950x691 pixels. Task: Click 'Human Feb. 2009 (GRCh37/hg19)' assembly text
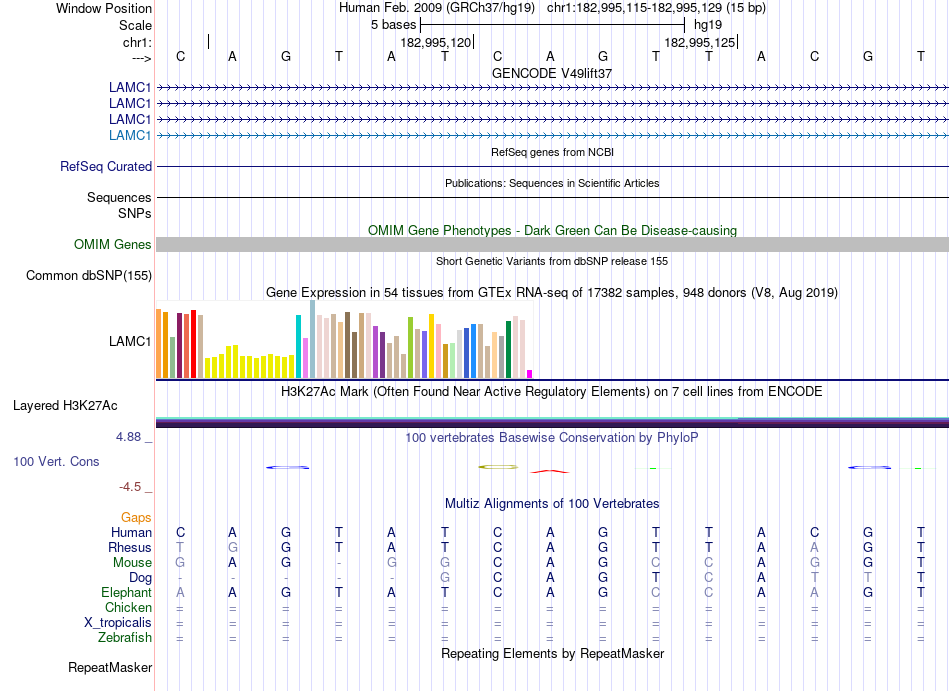437,8
